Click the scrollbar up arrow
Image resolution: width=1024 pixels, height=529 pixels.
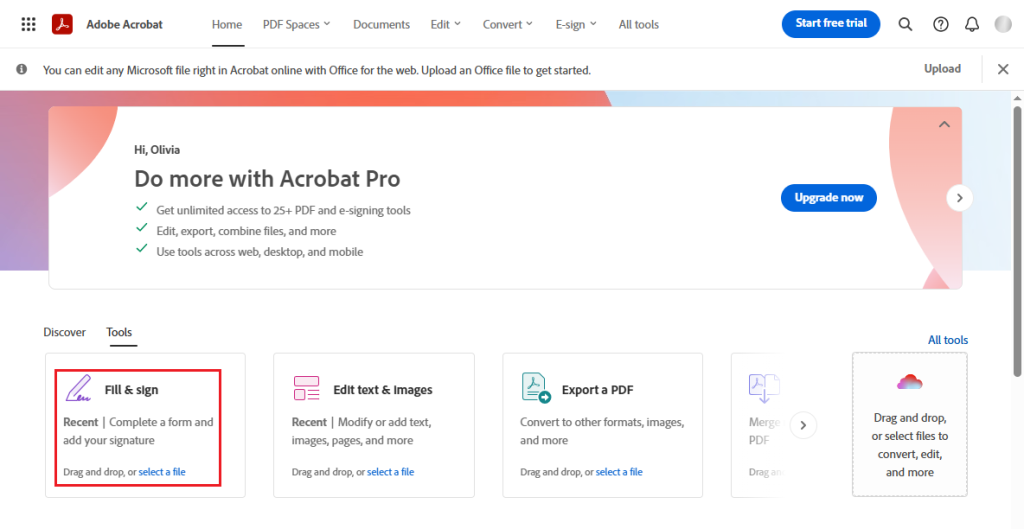[1017, 98]
